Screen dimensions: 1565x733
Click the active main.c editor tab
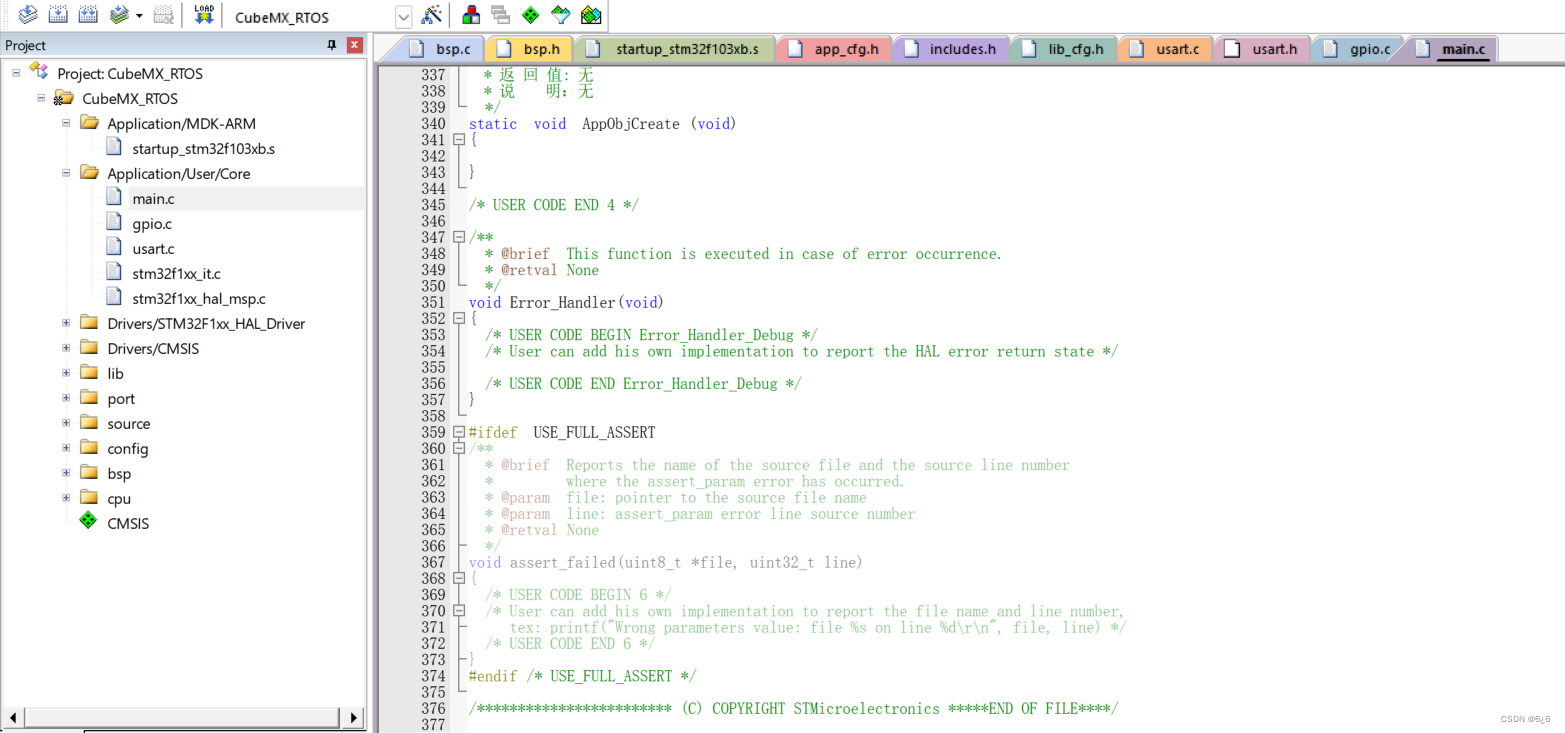pos(1451,49)
